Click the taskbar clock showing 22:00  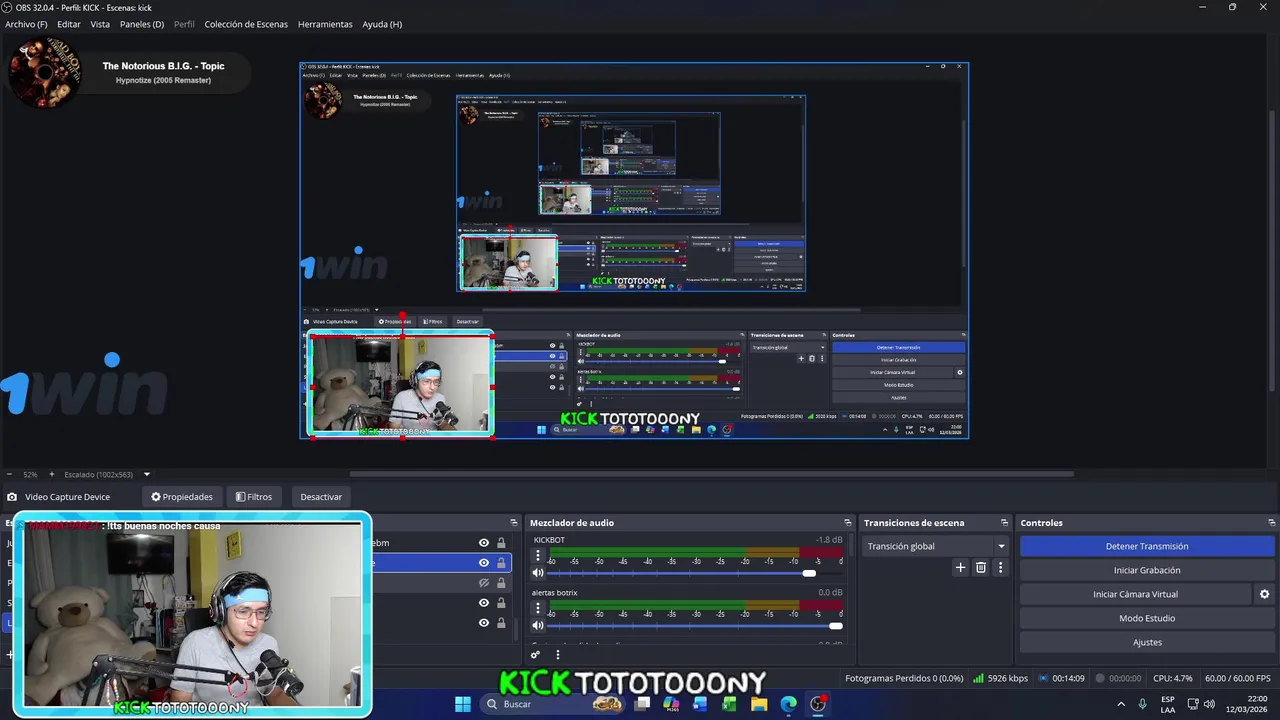tap(1249, 704)
